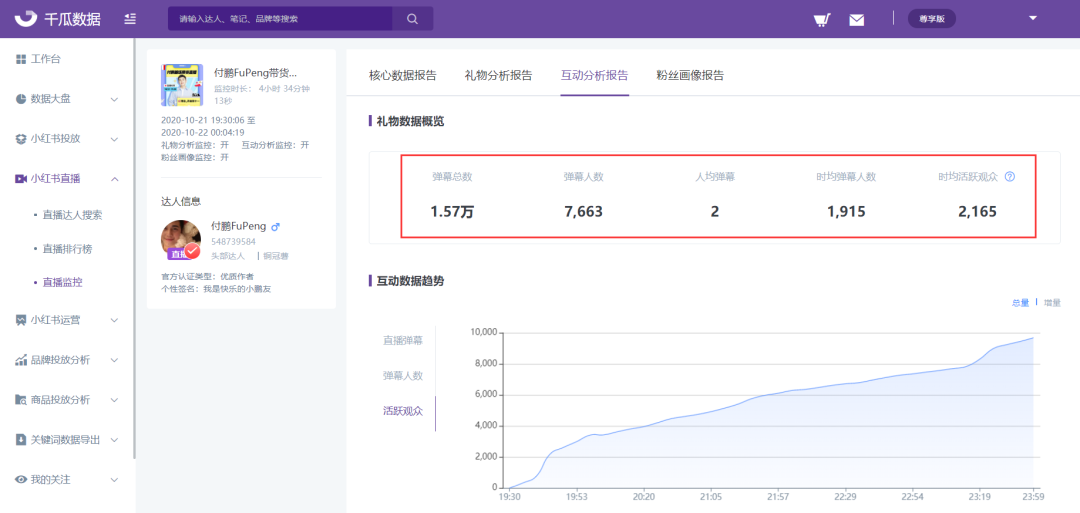Click the 弹幕总数 value 1.57万

(x=453, y=212)
